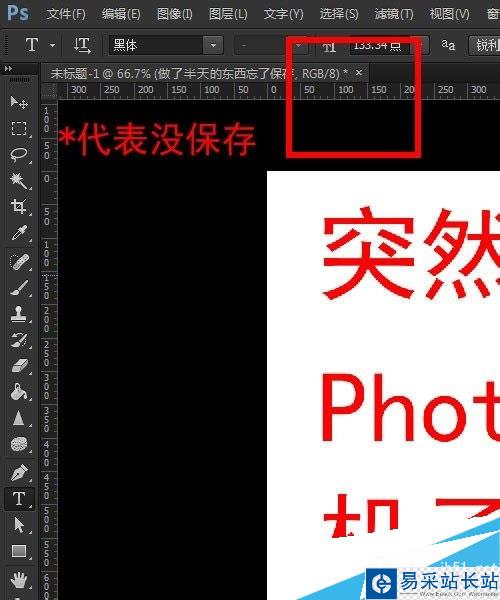The image size is (500, 600).
Task: Open the 黑体 font family dropdown
Action: [x=213, y=45]
